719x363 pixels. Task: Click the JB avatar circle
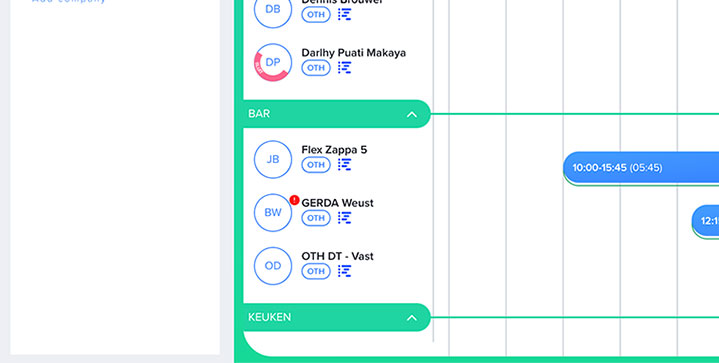click(273, 160)
